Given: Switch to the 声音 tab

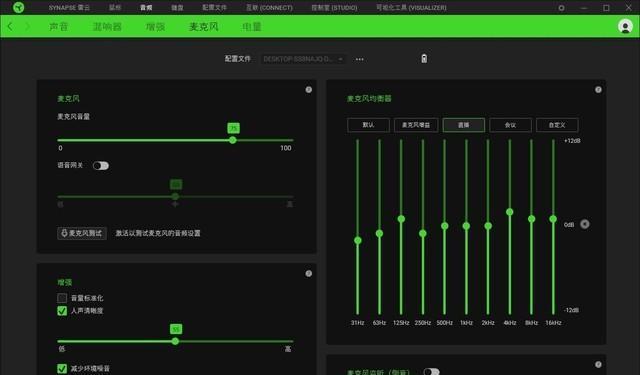Looking at the screenshot, I should pyautogui.click(x=59, y=27).
